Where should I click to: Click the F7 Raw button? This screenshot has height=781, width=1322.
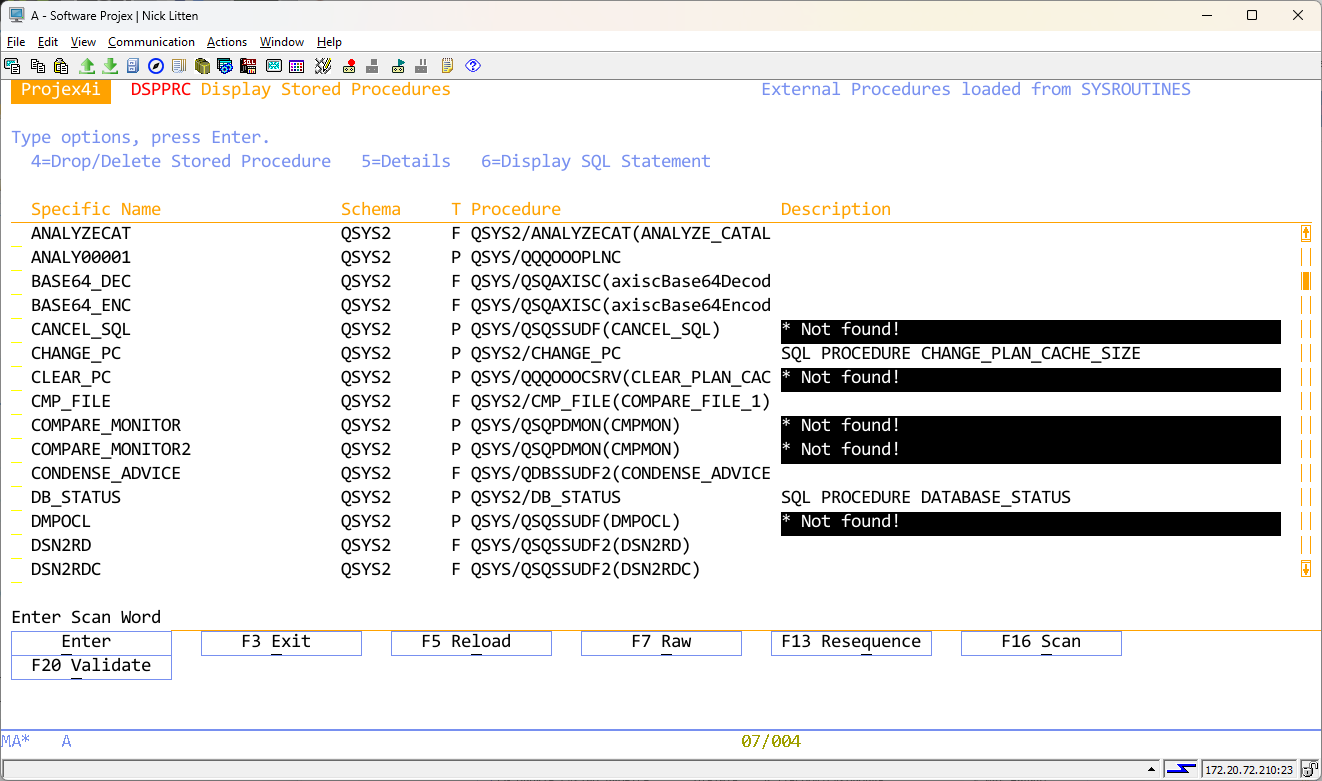(x=661, y=643)
